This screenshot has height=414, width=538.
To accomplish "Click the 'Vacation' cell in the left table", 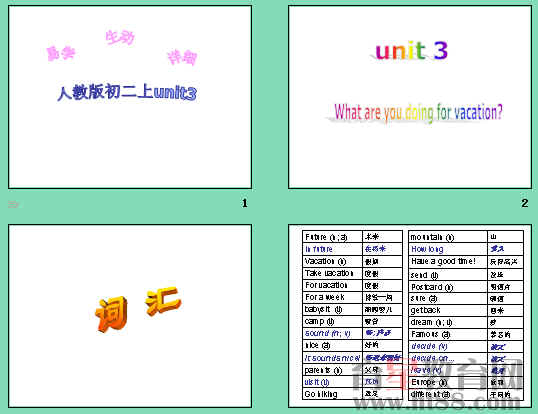I will tap(332, 261).
